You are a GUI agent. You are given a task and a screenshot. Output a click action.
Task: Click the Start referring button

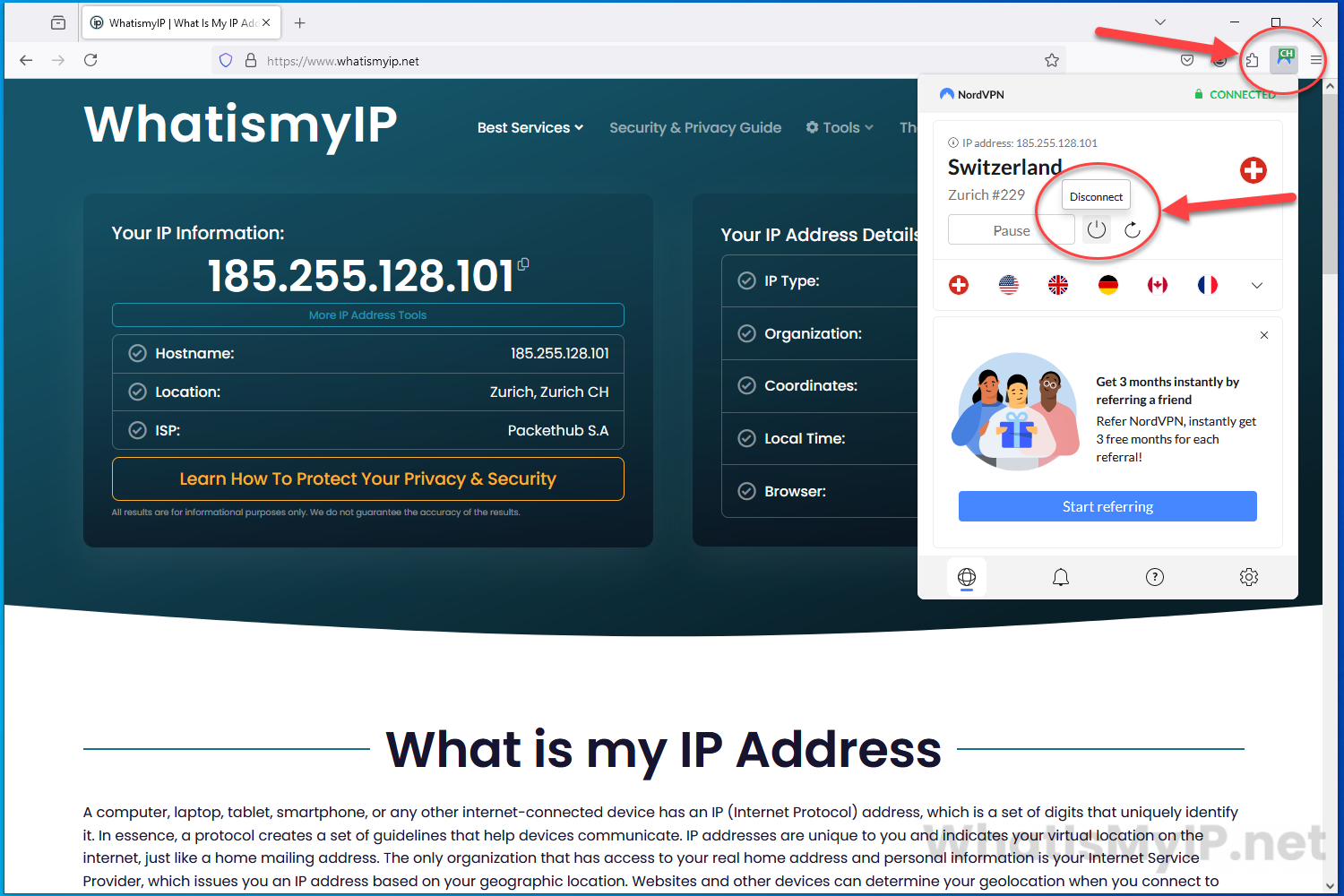click(x=1107, y=506)
